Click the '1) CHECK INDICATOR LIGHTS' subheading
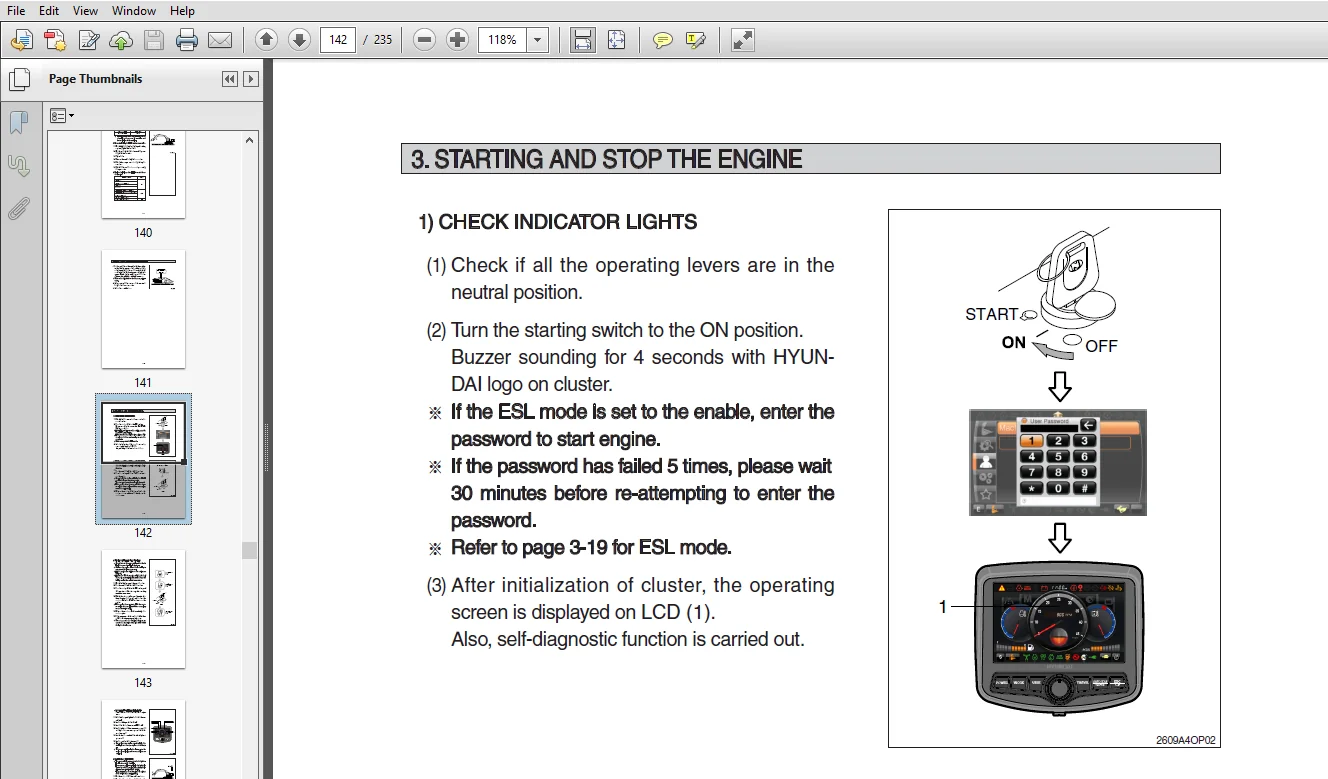Image resolution: width=1328 pixels, height=779 pixels. pyautogui.click(x=558, y=222)
